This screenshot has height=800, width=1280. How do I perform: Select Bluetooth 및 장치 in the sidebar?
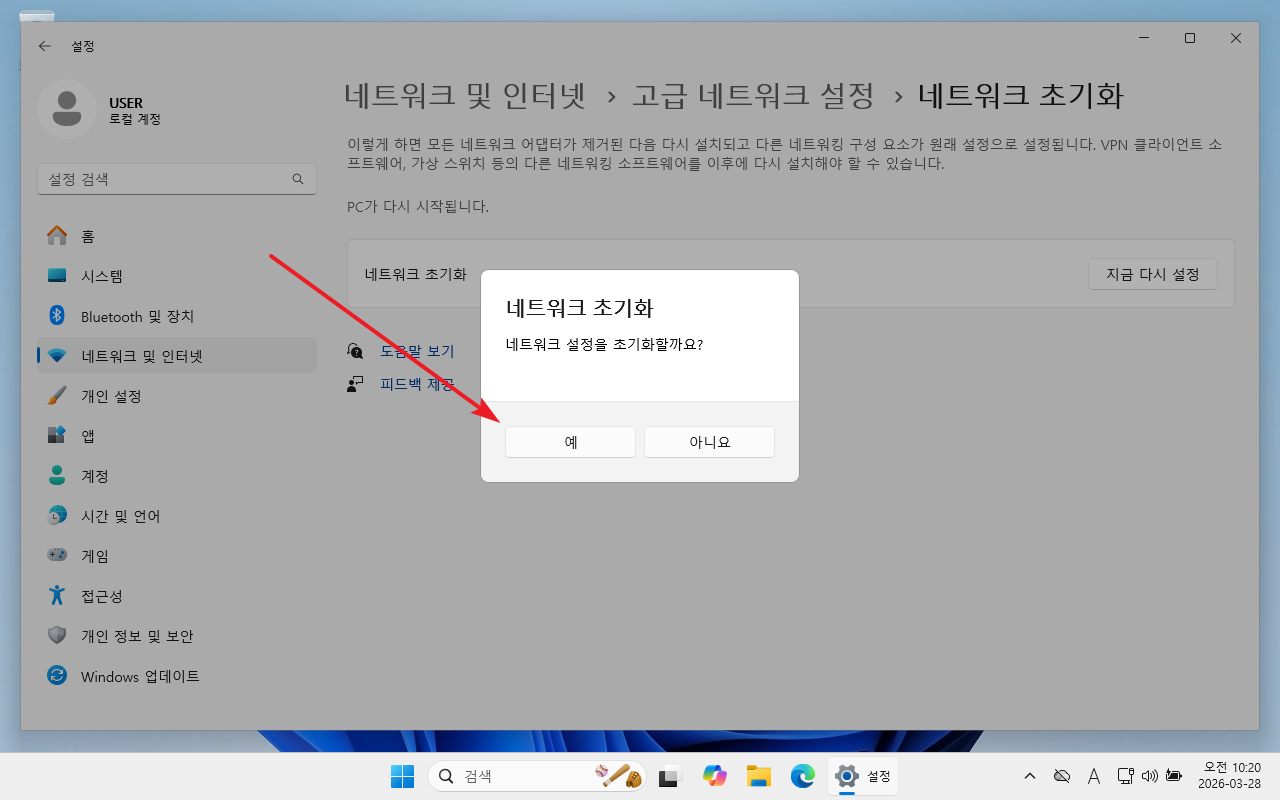tap(137, 316)
